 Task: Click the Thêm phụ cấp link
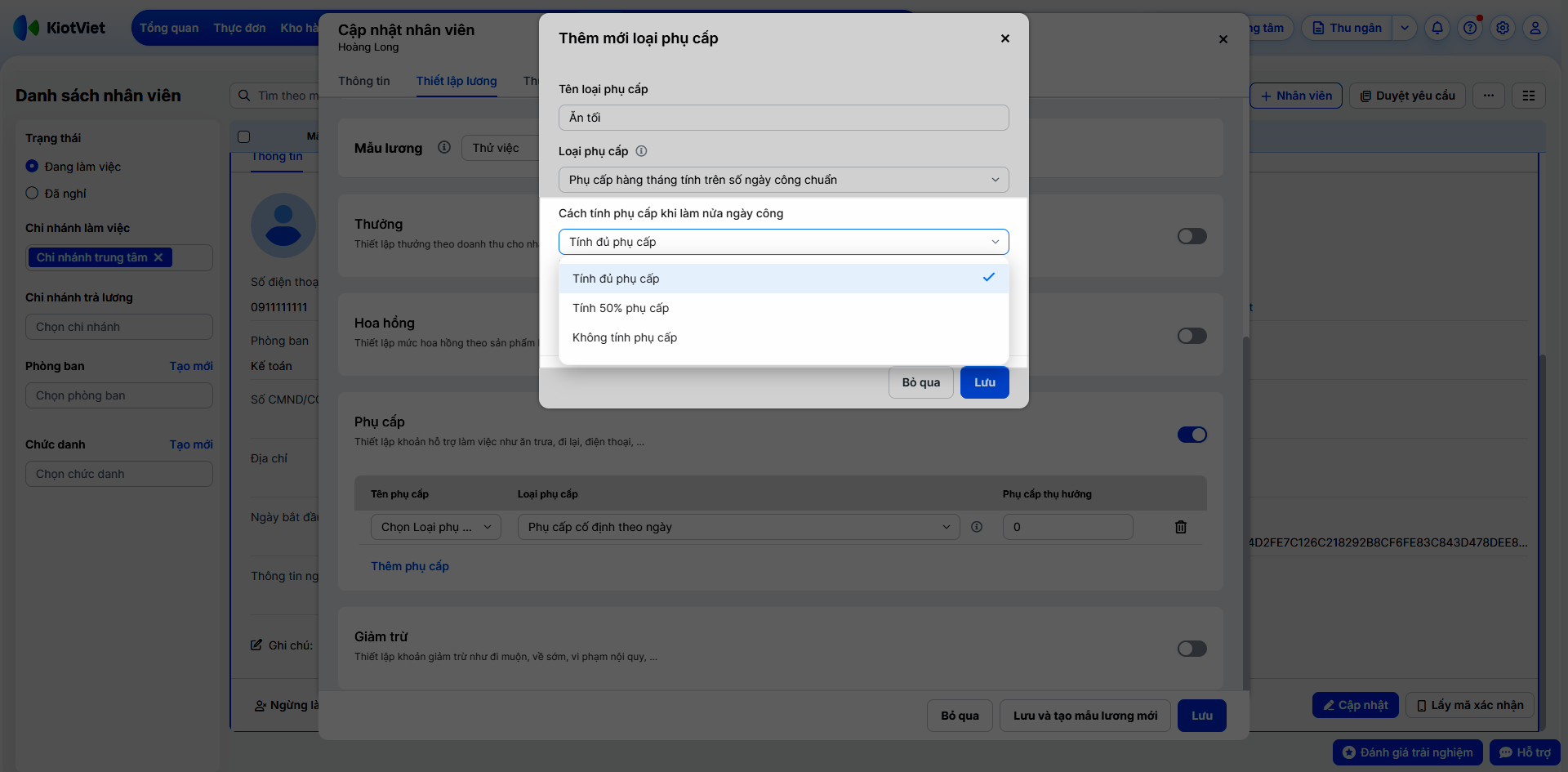coord(410,566)
